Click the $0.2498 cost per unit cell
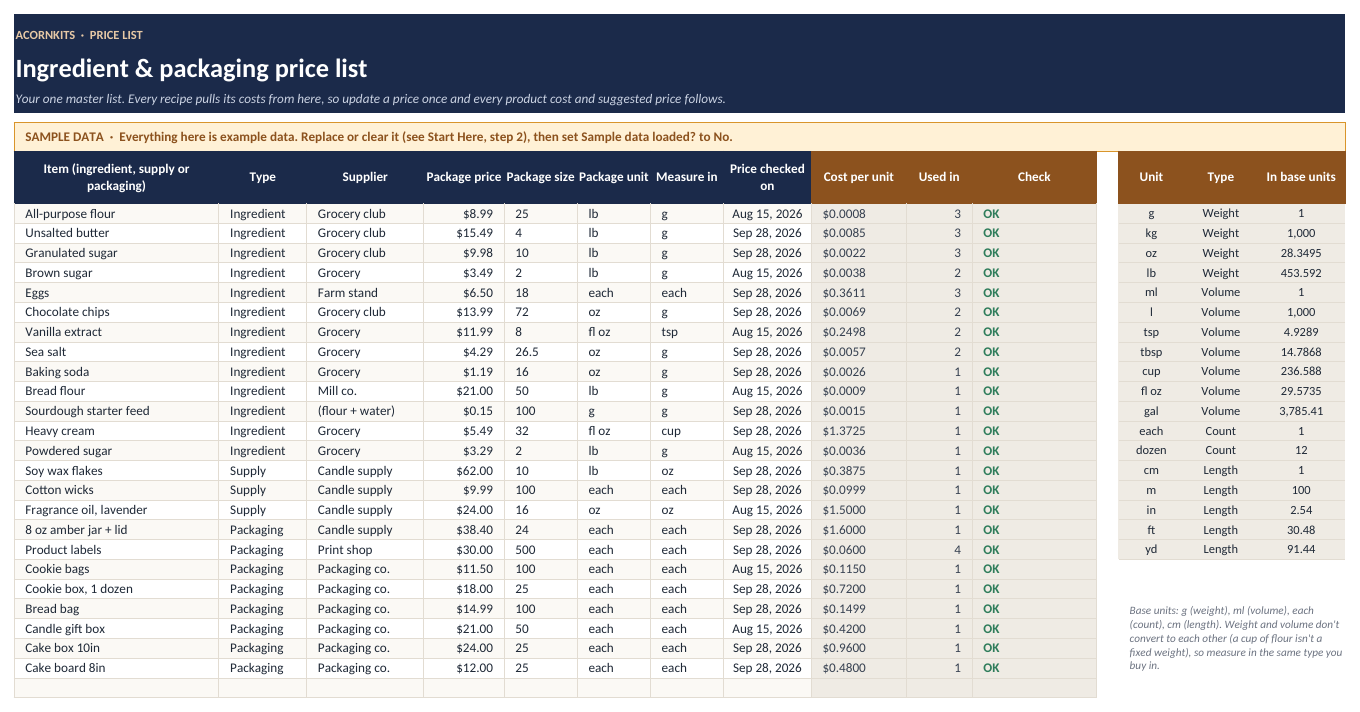The height and width of the screenshot is (712, 1360). point(859,332)
